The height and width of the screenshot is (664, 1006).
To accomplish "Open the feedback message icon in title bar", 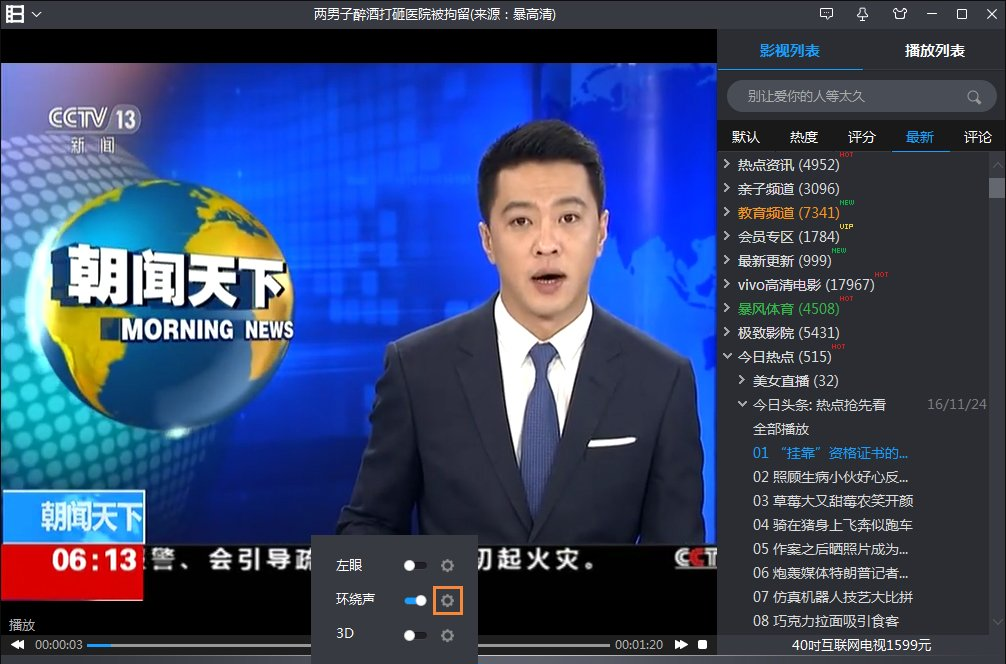I will [x=826, y=14].
